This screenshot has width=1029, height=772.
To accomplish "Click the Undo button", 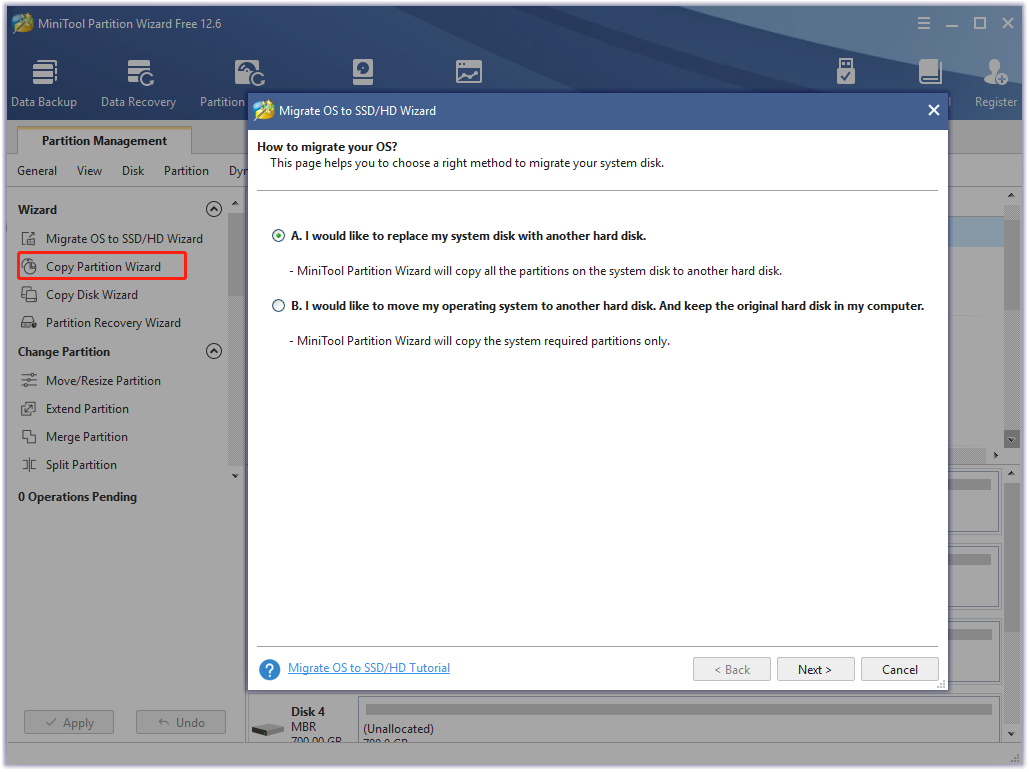I will (x=180, y=722).
